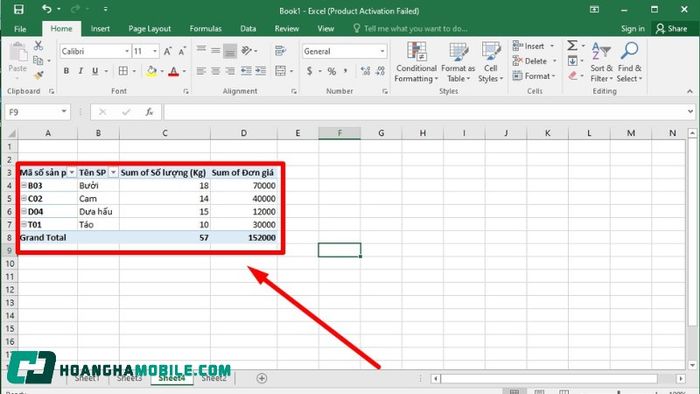Screen dimensions: 700x394
Task: Open the File tab
Action: [x=20, y=29]
